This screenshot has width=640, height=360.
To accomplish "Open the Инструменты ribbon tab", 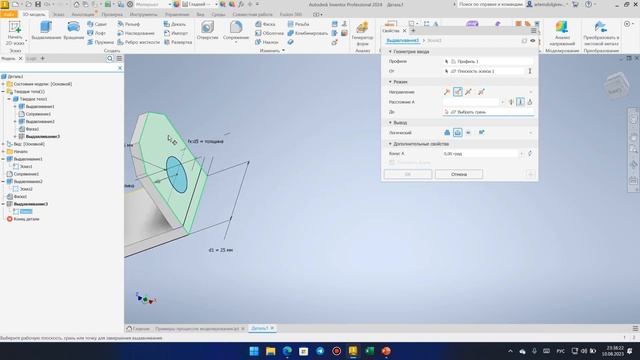I will [143, 14].
